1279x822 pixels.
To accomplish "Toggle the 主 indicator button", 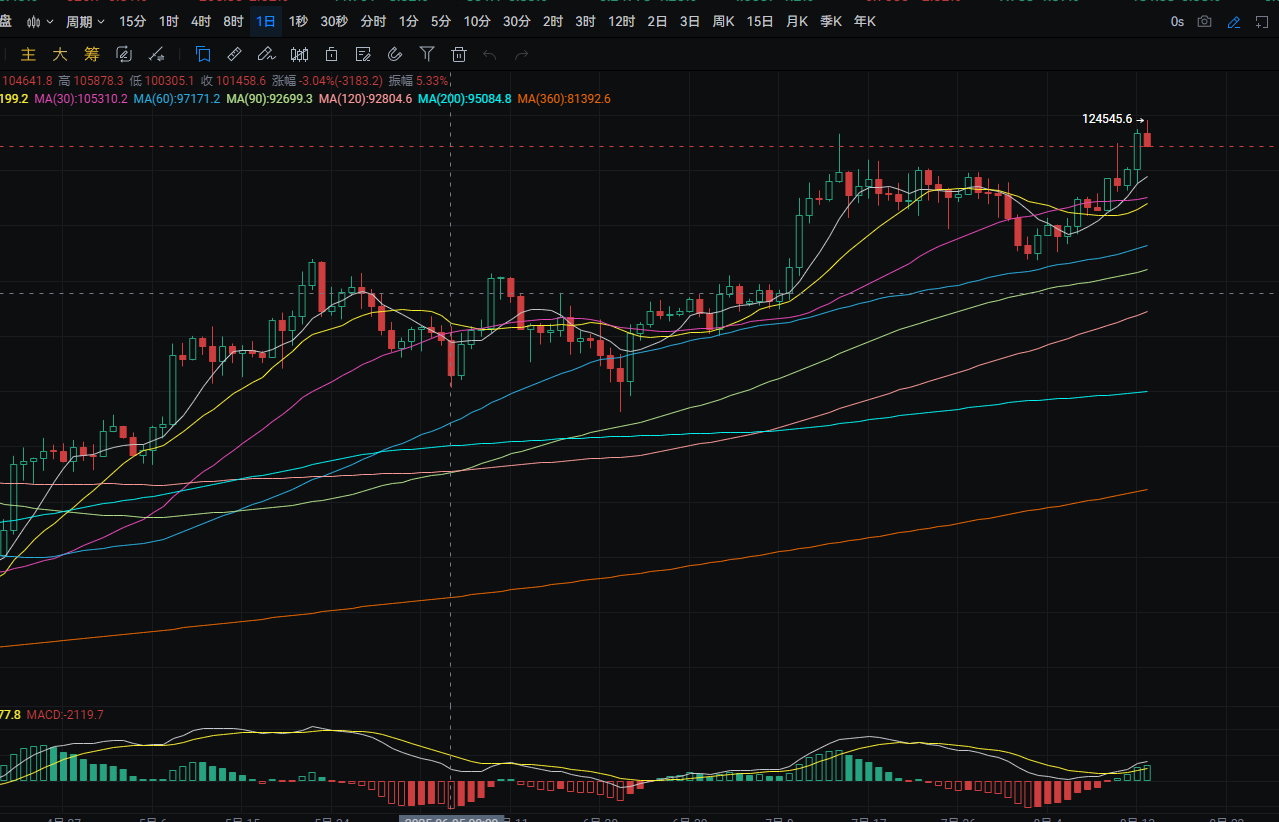I will coord(29,54).
